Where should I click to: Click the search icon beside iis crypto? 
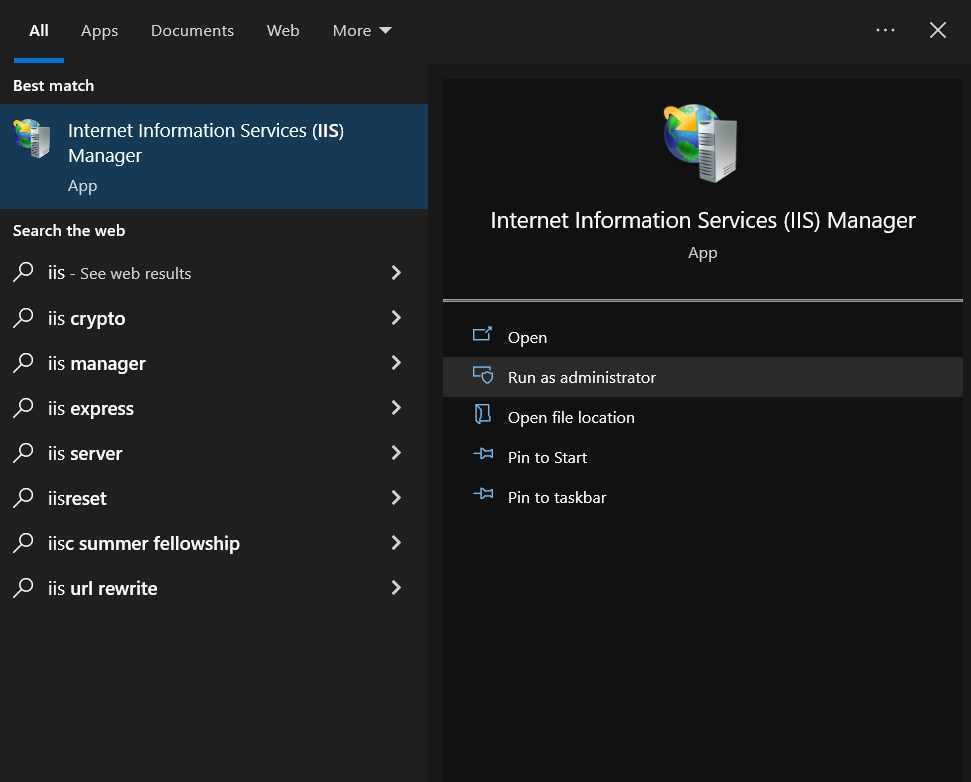pyautogui.click(x=23, y=318)
